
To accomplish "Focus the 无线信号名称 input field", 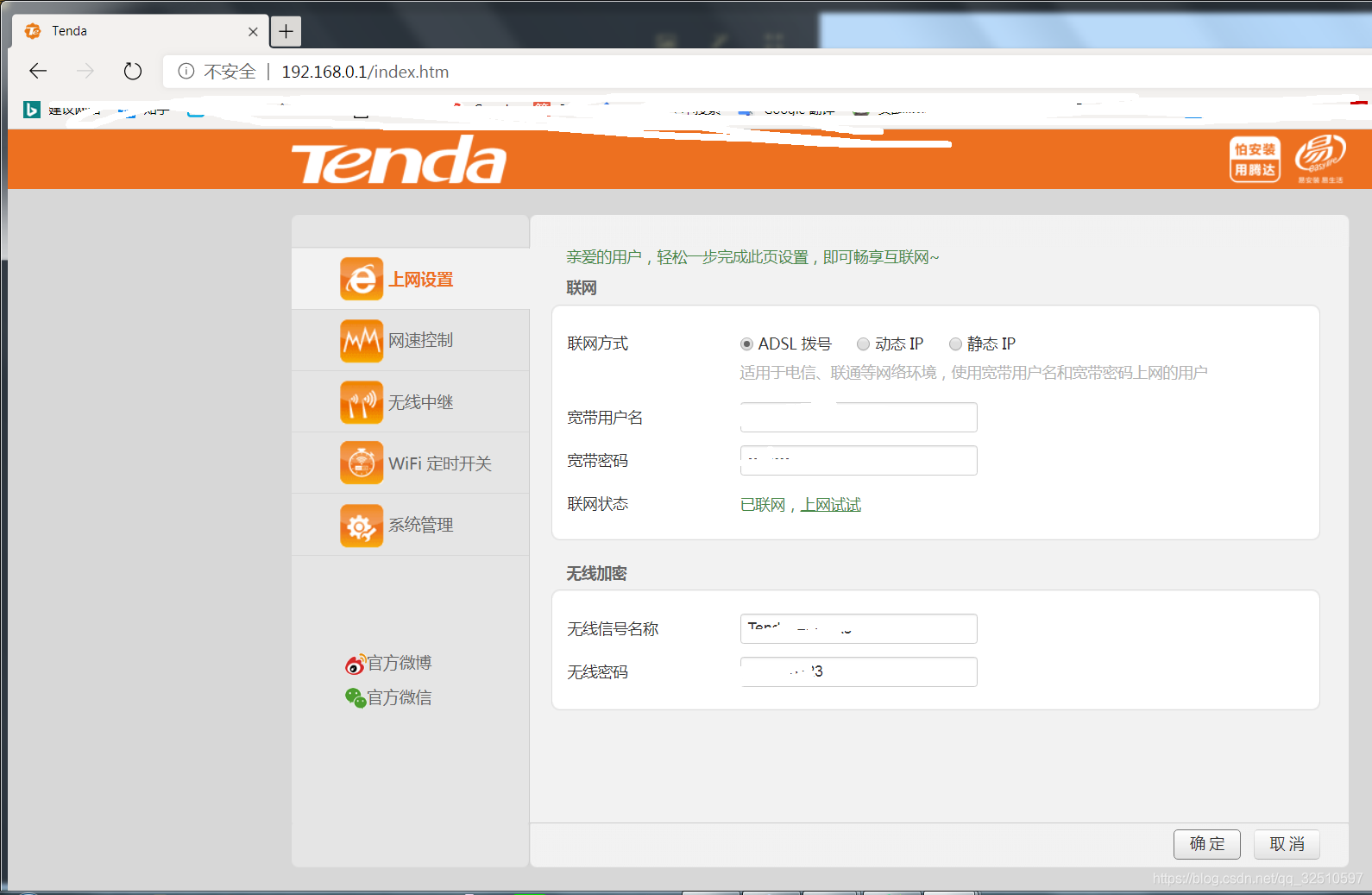I will point(859,628).
